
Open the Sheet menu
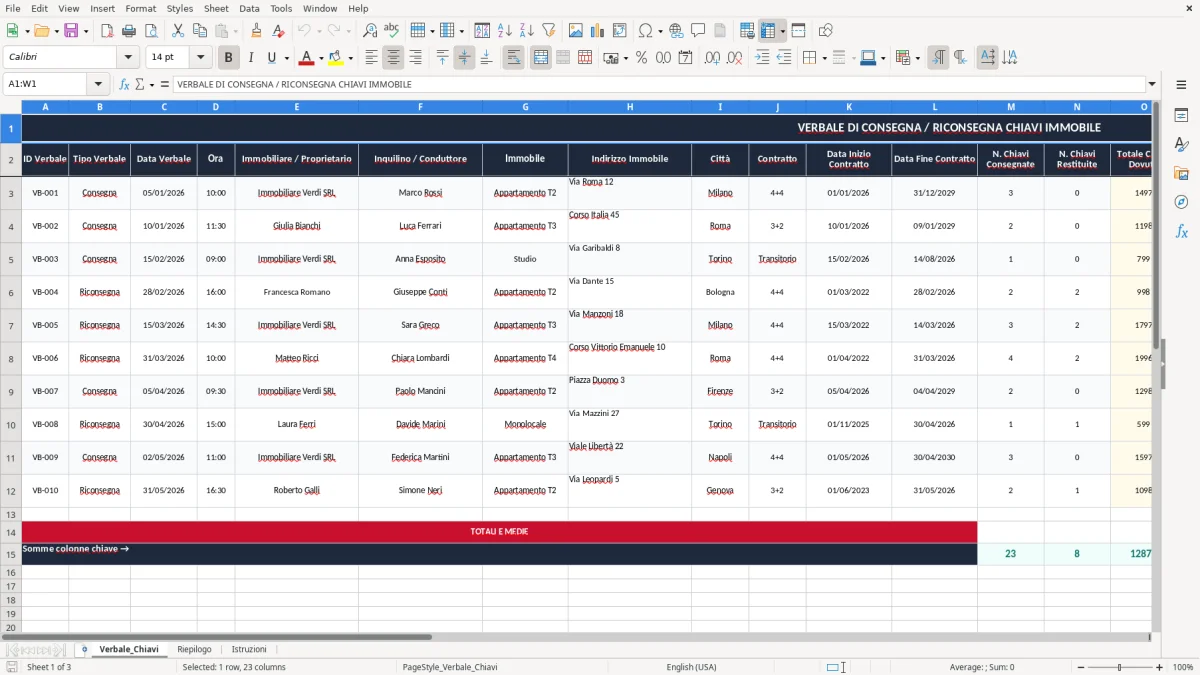(x=216, y=8)
